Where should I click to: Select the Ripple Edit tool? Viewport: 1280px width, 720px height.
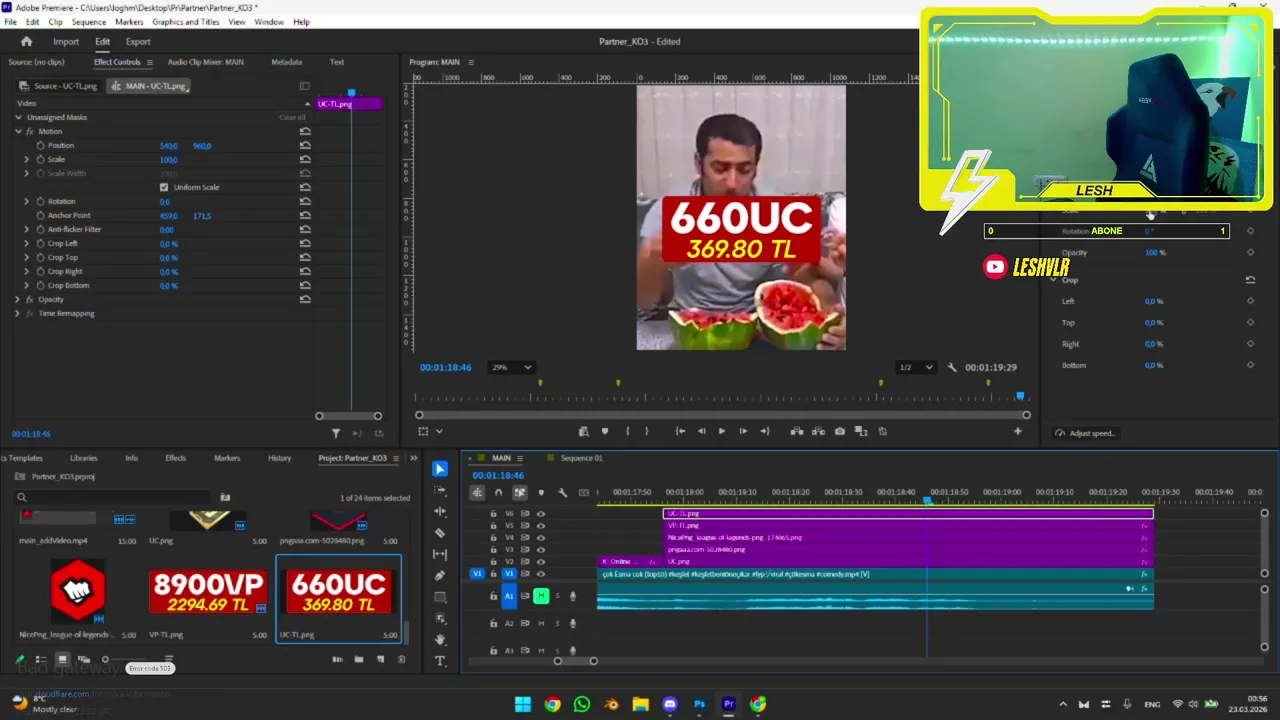tap(440, 511)
